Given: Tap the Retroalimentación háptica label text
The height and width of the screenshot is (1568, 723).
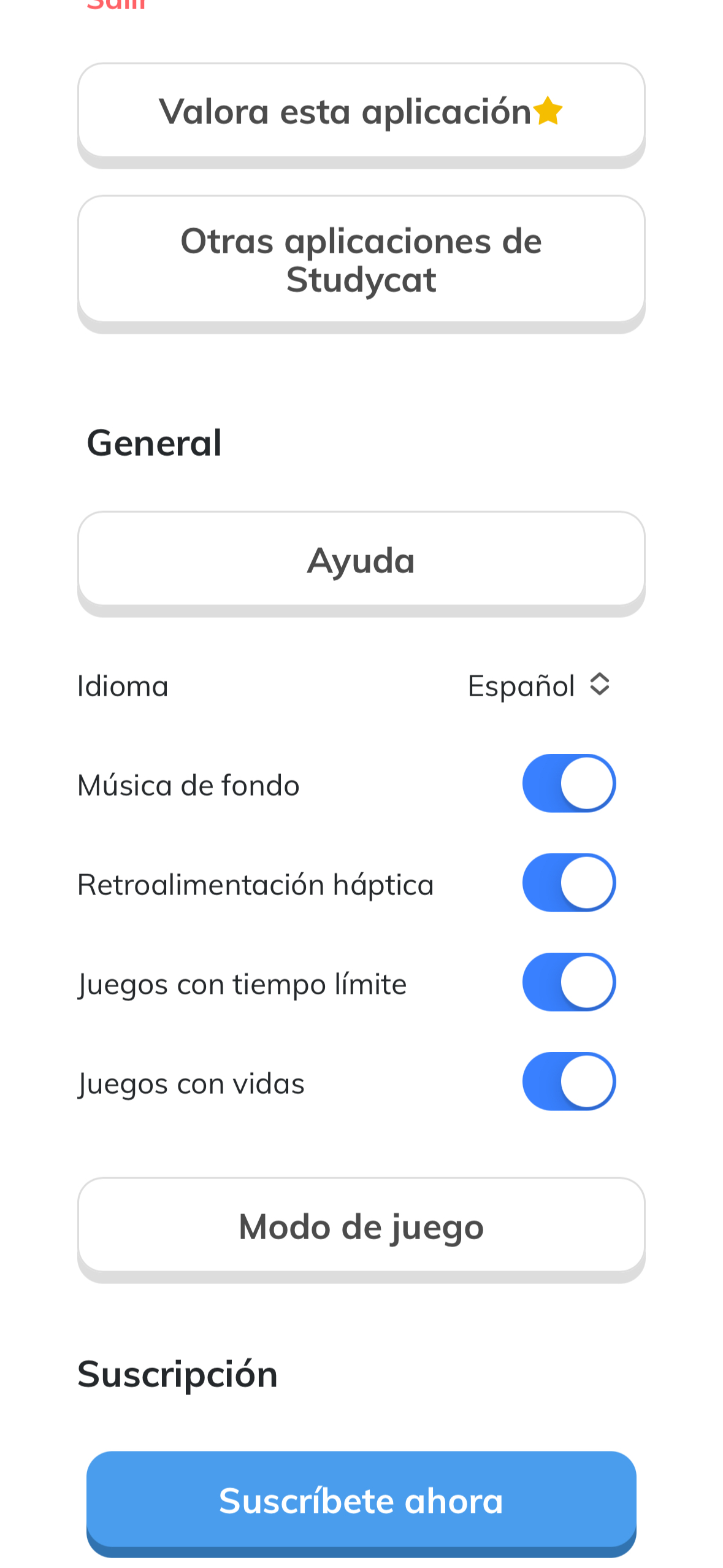Looking at the screenshot, I should [255, 885].
